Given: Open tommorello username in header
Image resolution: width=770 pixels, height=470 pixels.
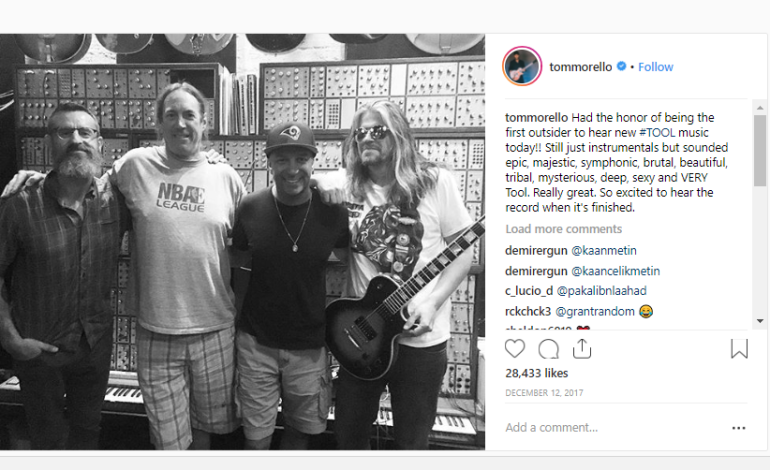Looking at the screenshot, I should [580, 67].
